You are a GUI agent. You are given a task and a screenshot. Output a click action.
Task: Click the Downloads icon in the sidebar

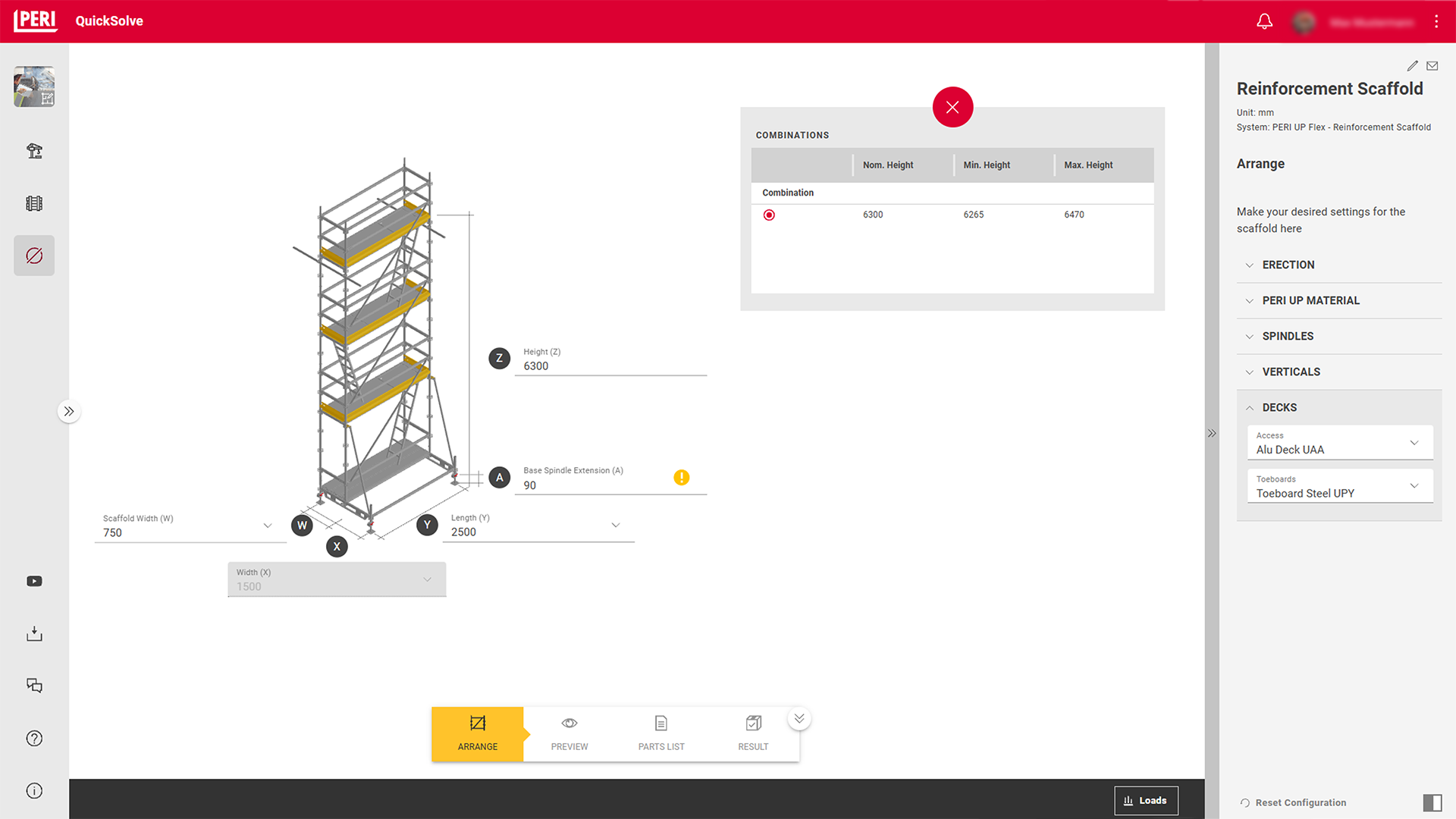(34, 634)
